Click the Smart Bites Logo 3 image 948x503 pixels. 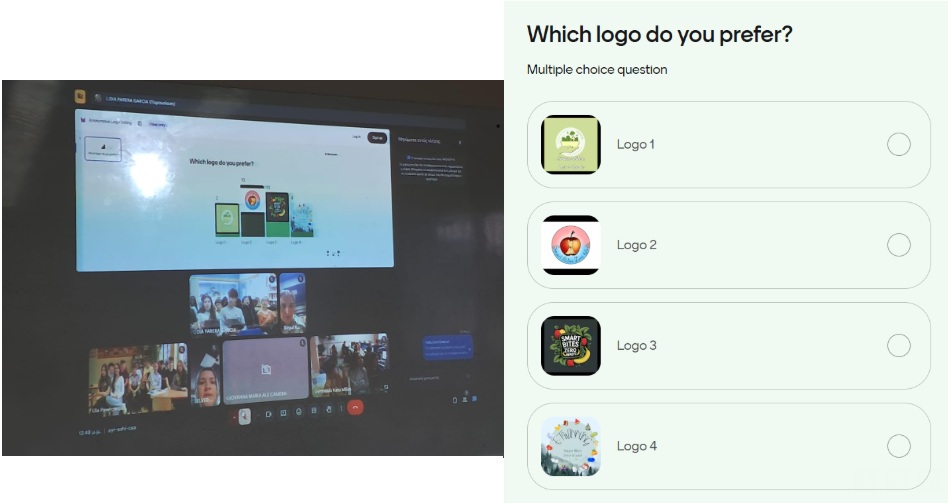click(571, 345)
